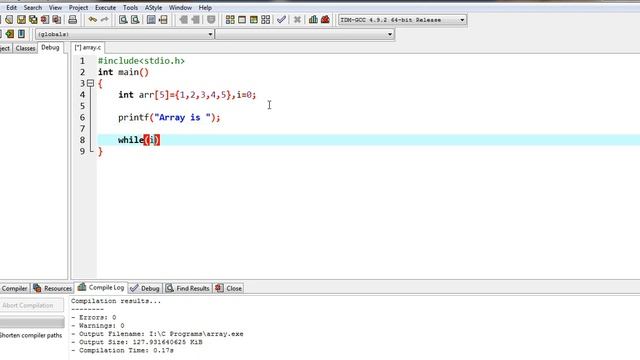The height and width of the screenshot is (360, 640).
Task: Click the Errors: 0 line in log
Action: 93,317
